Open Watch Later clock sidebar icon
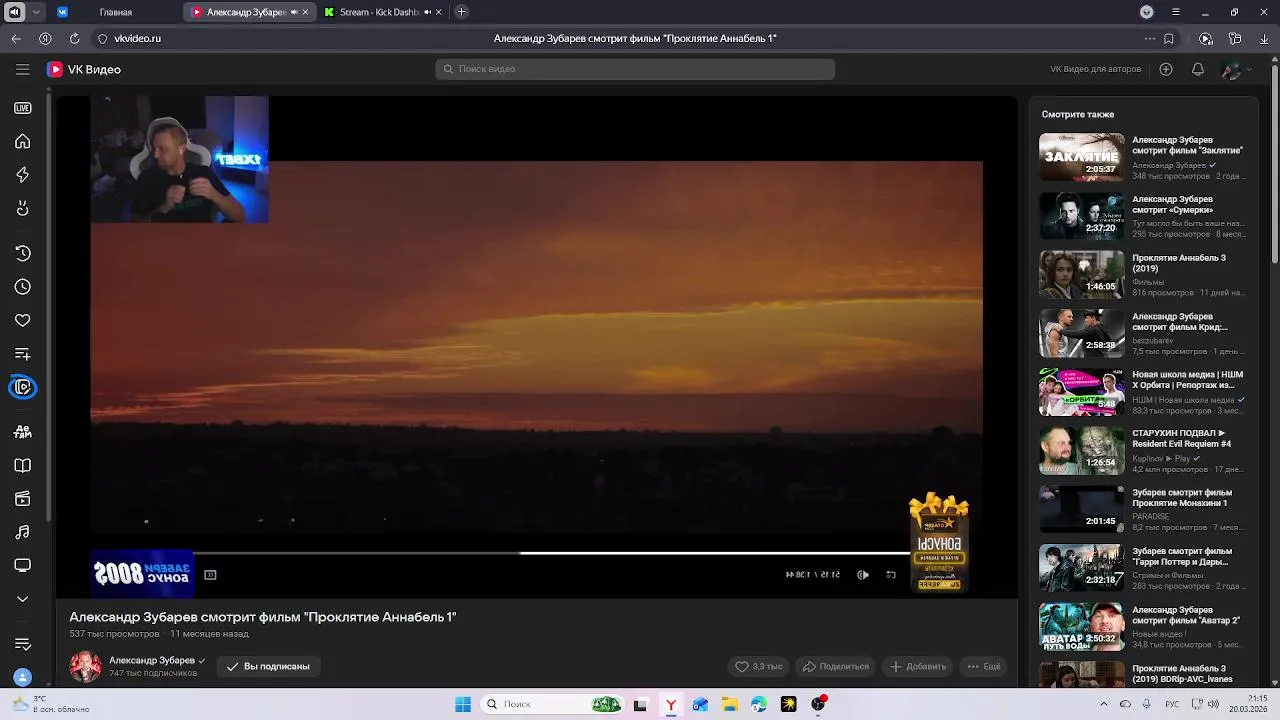Screen dimensions: 1280x720 tap(22, 287)
